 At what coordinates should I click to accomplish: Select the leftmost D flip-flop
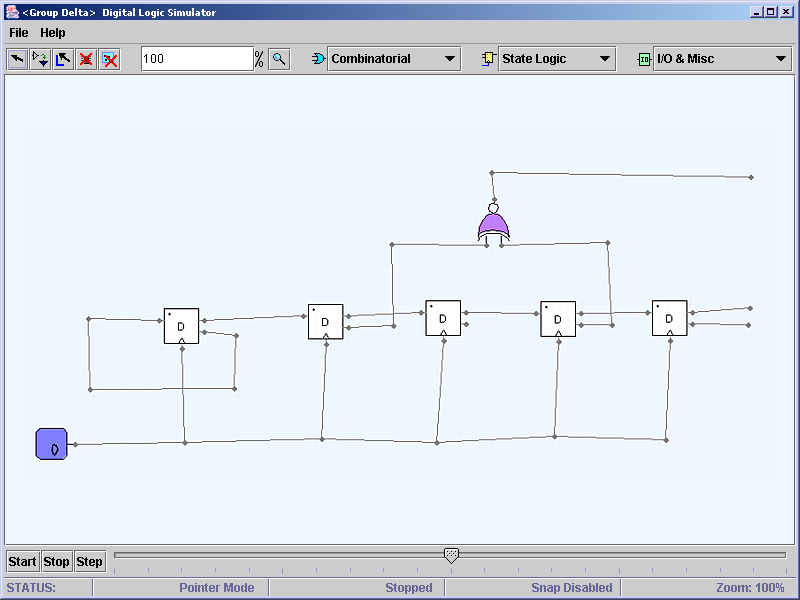181,326
